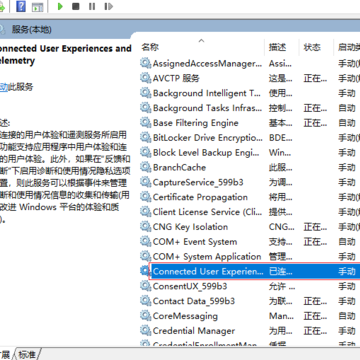Click gear icon of selected Connected User Experien... row
Viewport: 360px width, 360px height.
[145, 271]
